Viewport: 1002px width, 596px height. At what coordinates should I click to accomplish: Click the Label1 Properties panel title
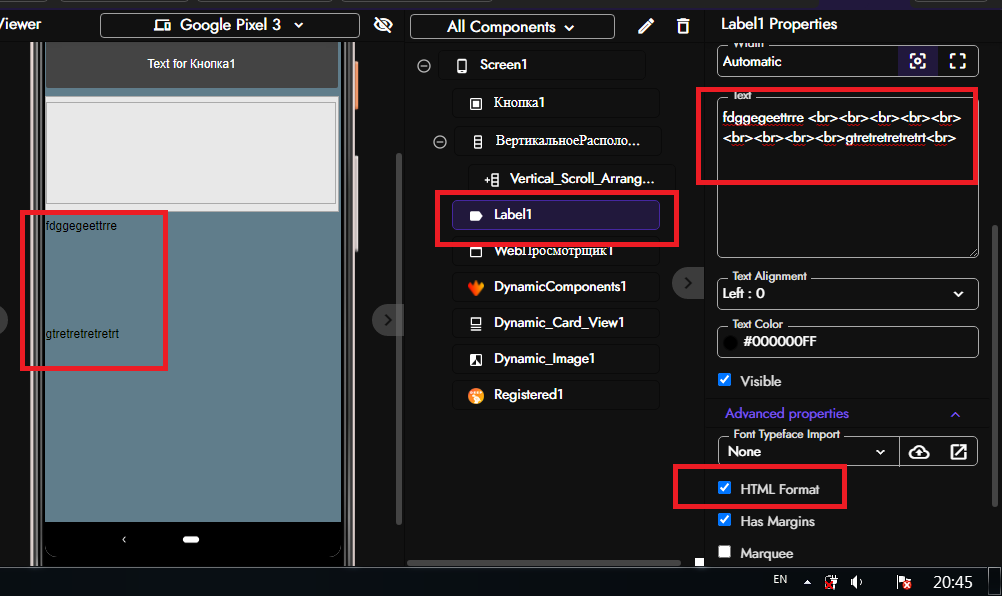779,24
